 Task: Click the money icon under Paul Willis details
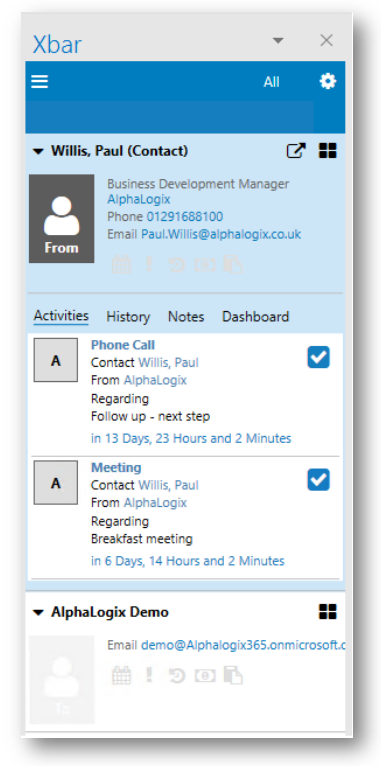205,265
